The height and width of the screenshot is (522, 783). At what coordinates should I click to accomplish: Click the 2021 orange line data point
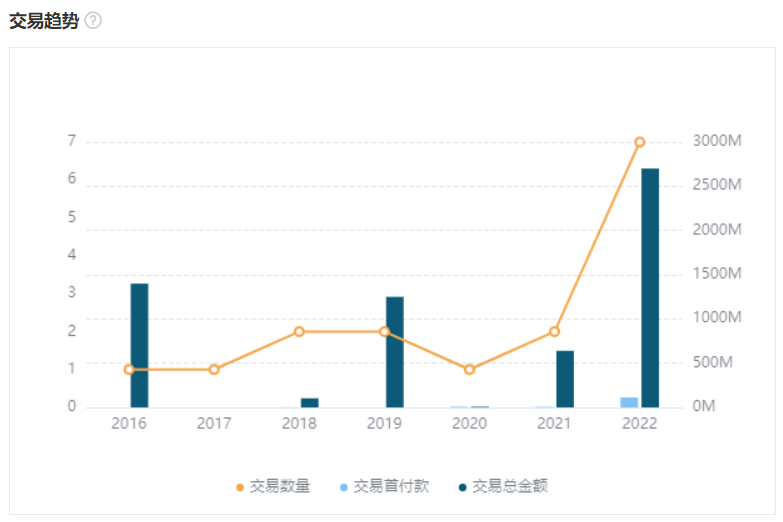[x=554, y=331]
